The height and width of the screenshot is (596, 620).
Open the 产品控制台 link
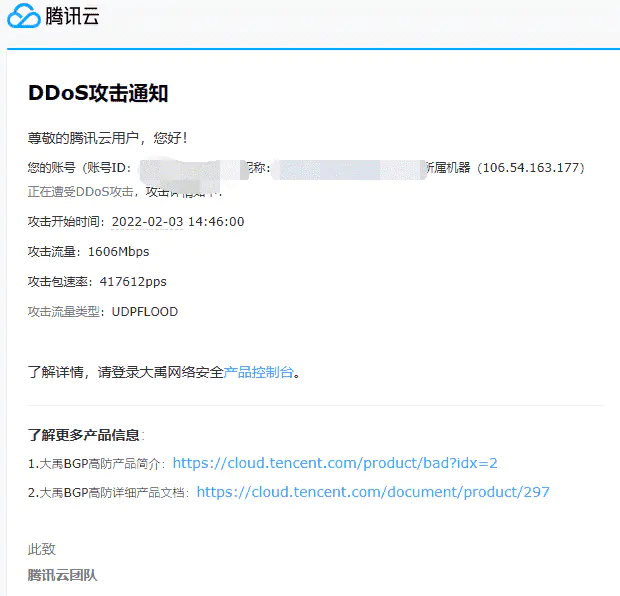click(259, 372)
